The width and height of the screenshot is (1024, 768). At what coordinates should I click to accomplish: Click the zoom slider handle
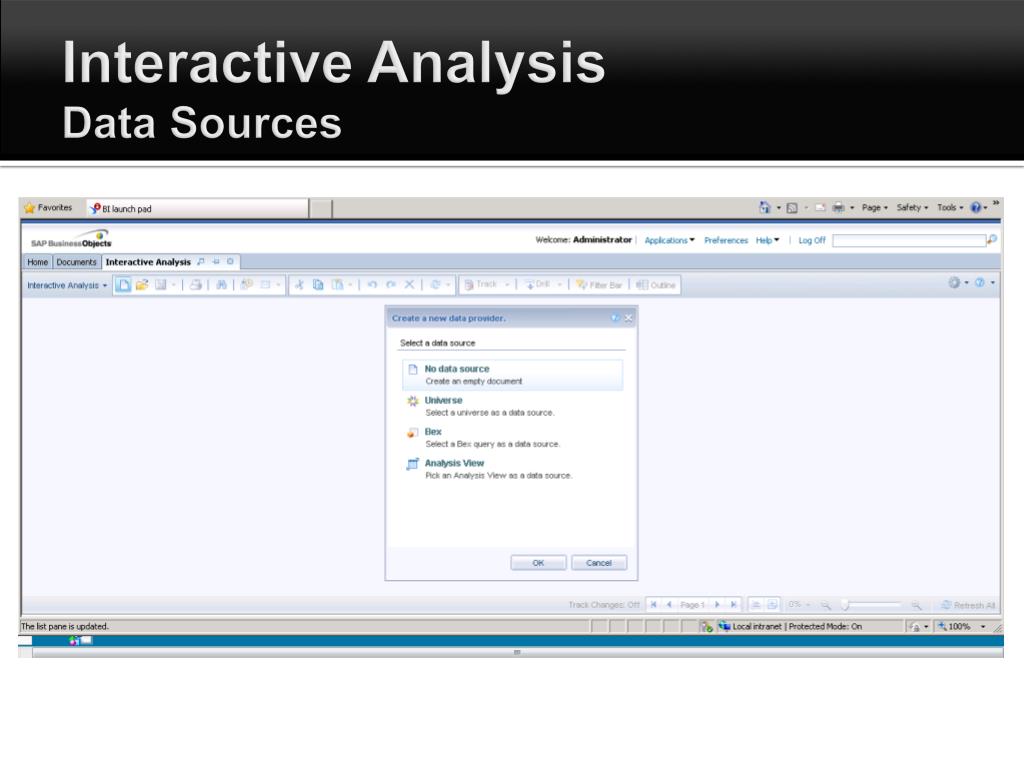coord(844,605)
